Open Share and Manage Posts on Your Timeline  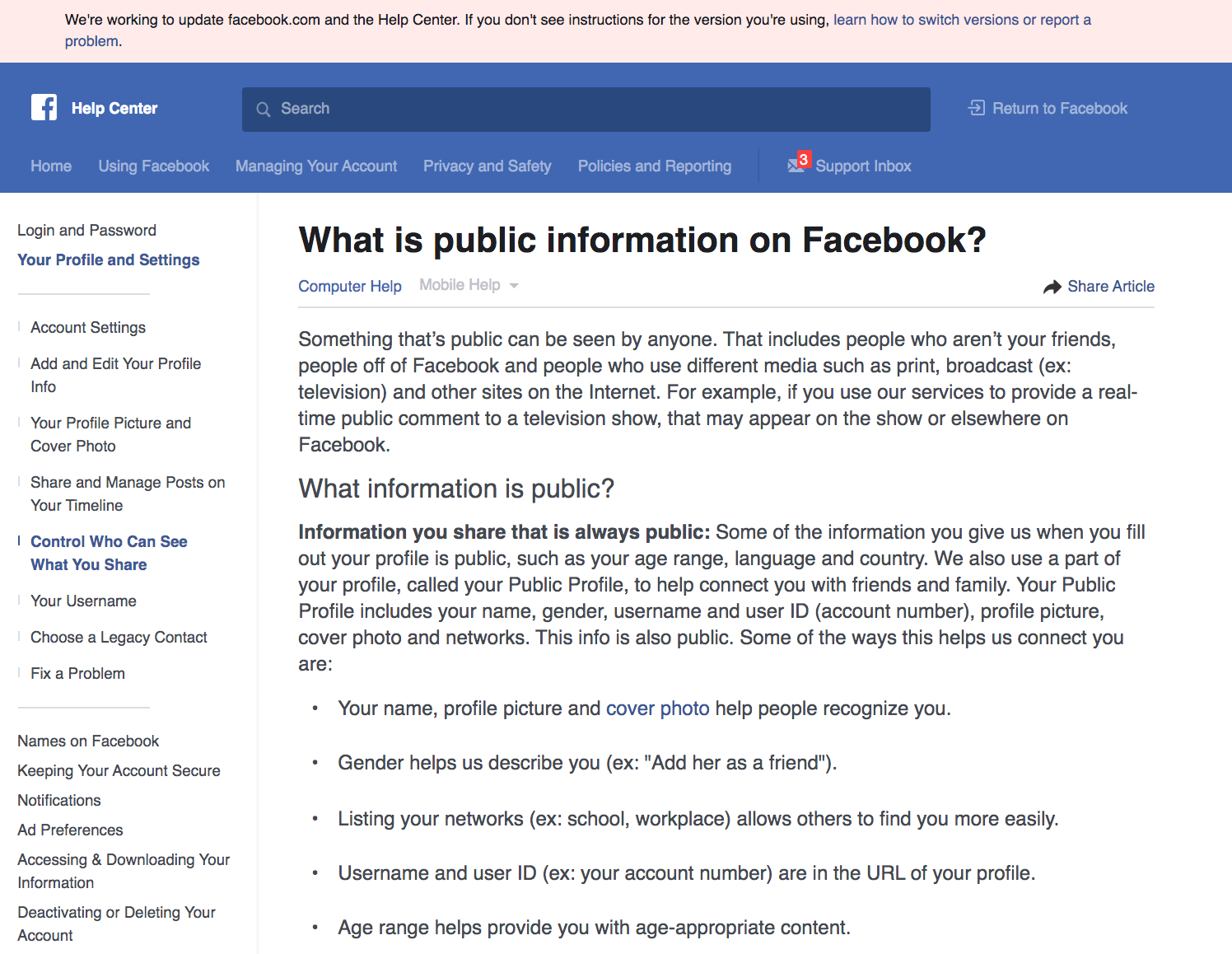point(128,493)
